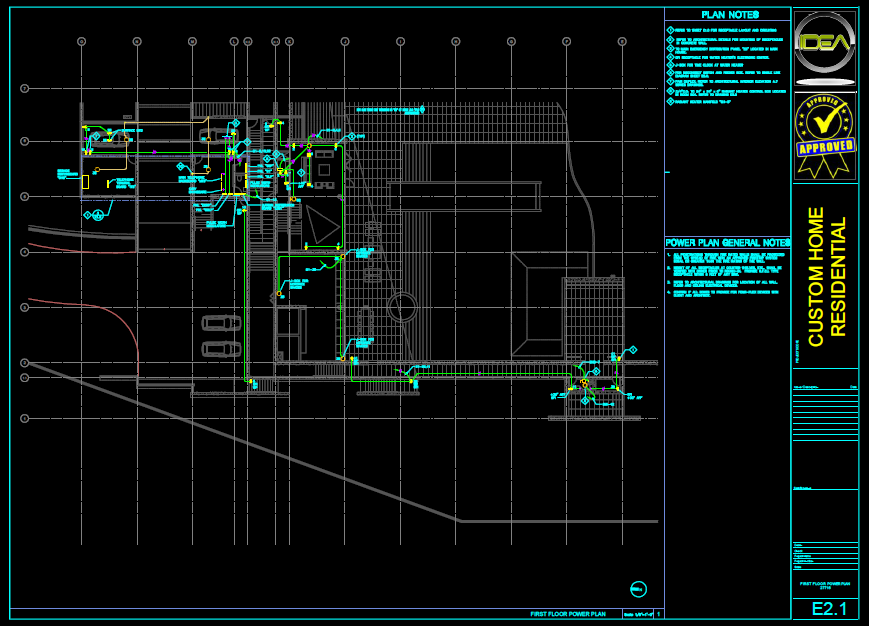Click the IDEA company logo
869x626 pixels.
pos(825,46)
